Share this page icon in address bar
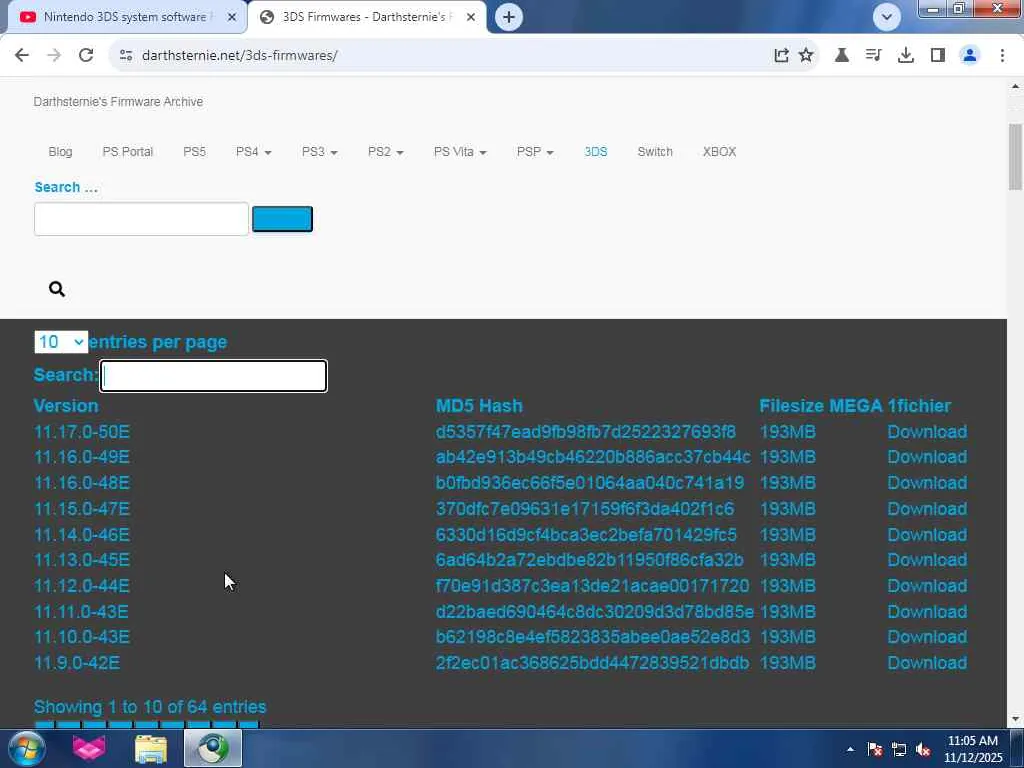The width and height of the screenshot is (1024, 768). click(x=781, y=56)
